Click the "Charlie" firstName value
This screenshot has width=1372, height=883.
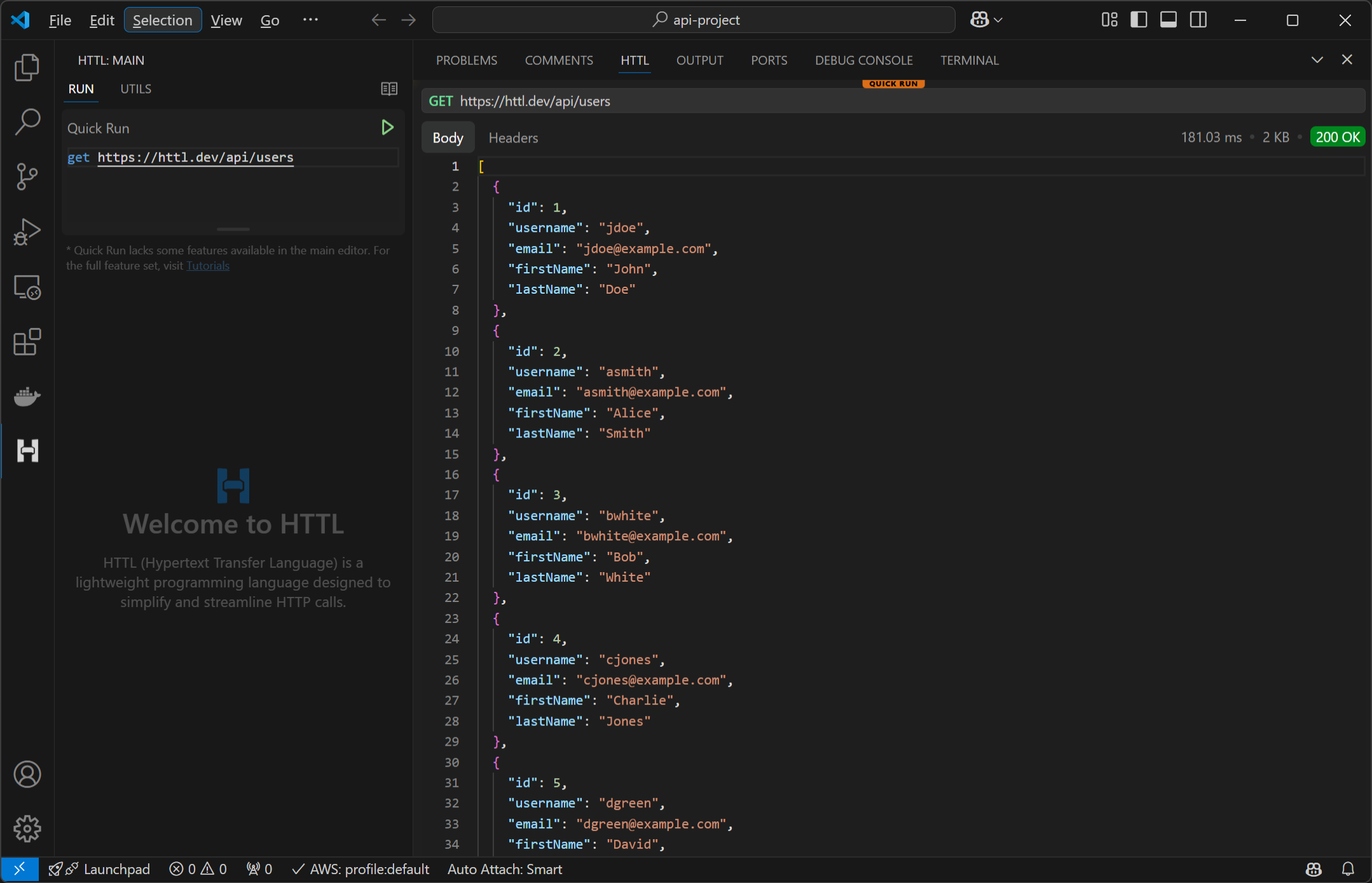pos(639,701)
